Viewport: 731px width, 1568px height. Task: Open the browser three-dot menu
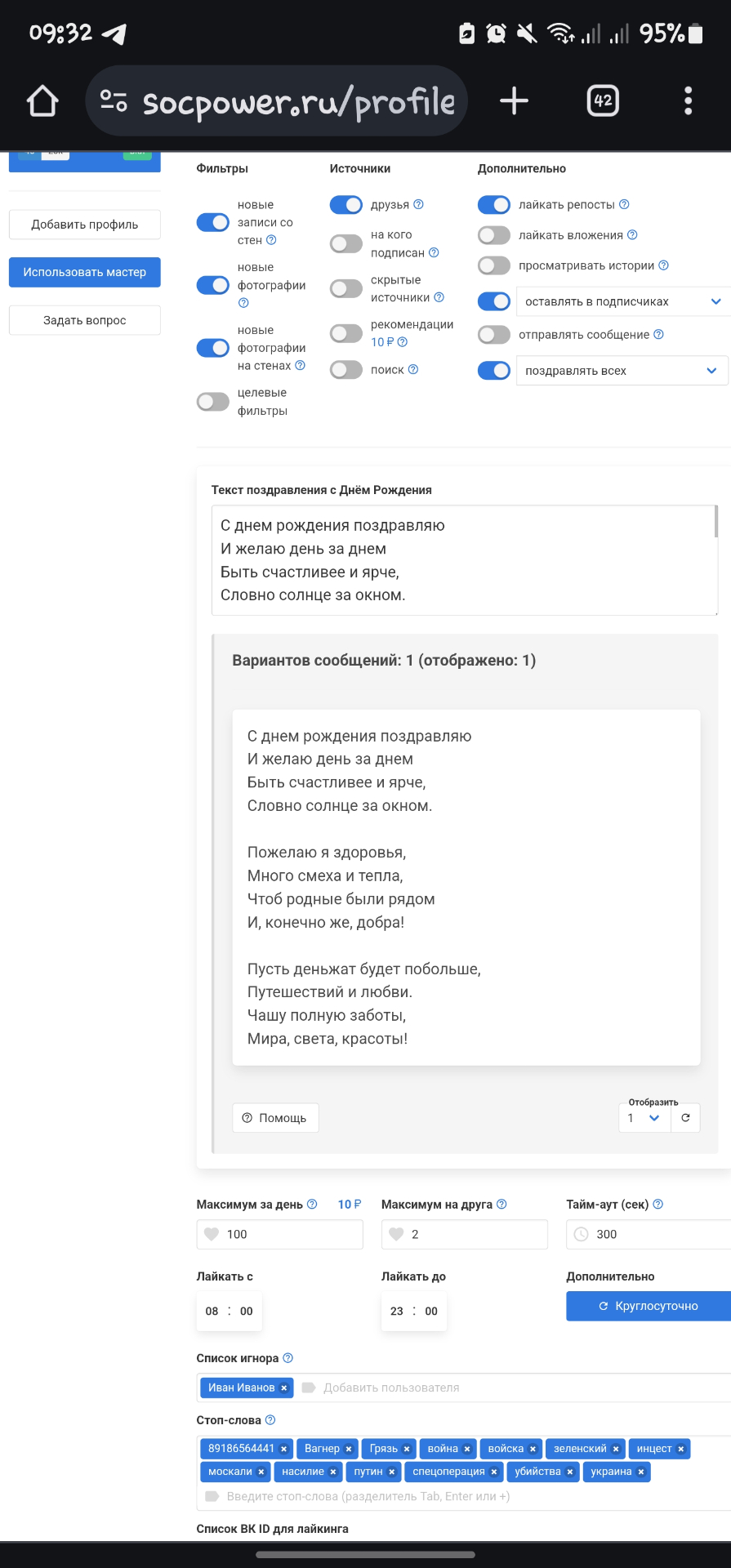tap(688, 101)
